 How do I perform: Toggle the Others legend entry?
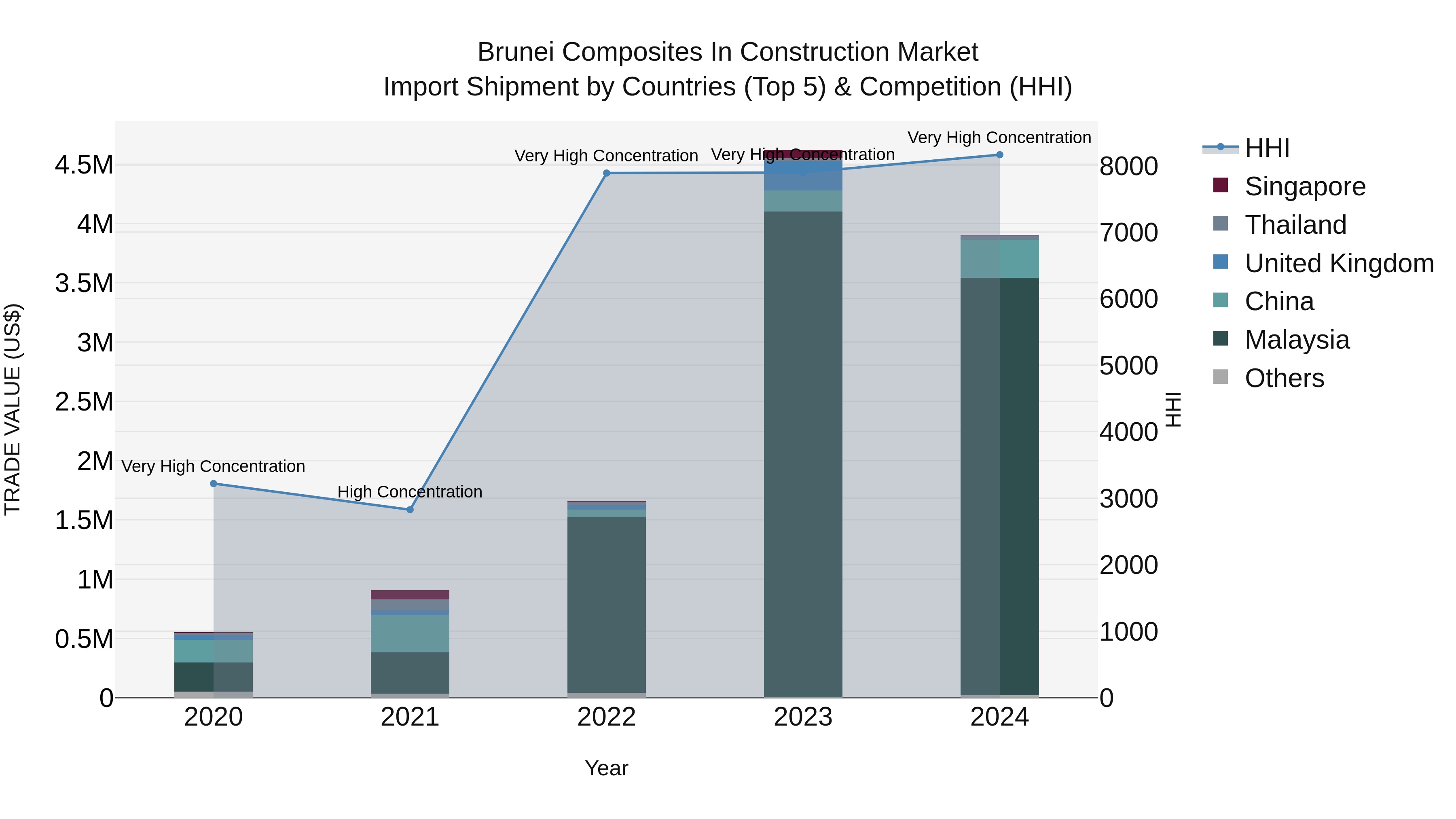pyautogui.click(x=1268, y=378)
